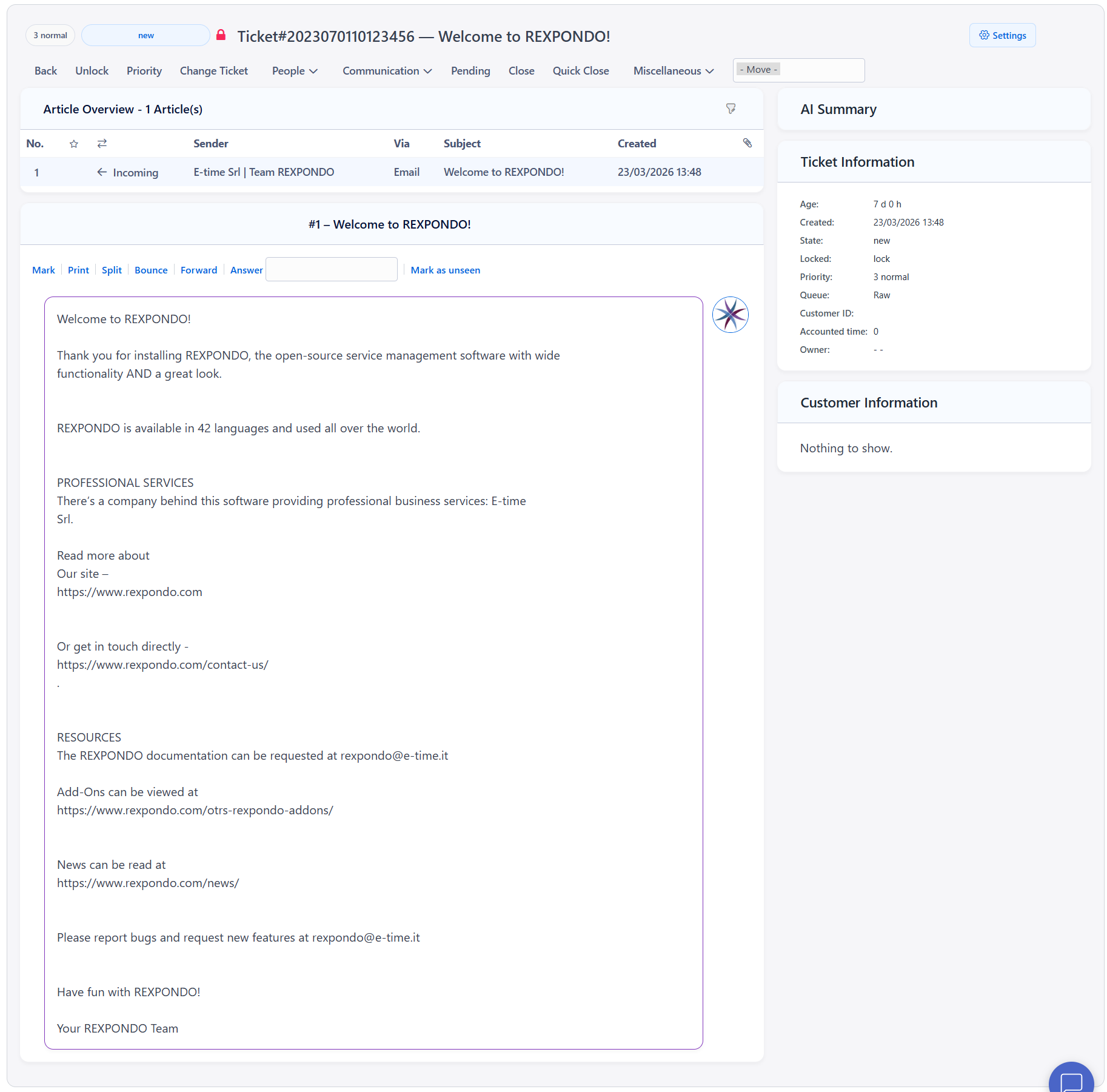
Task: Click Mark as unseen link
Action: click(446, 270)
